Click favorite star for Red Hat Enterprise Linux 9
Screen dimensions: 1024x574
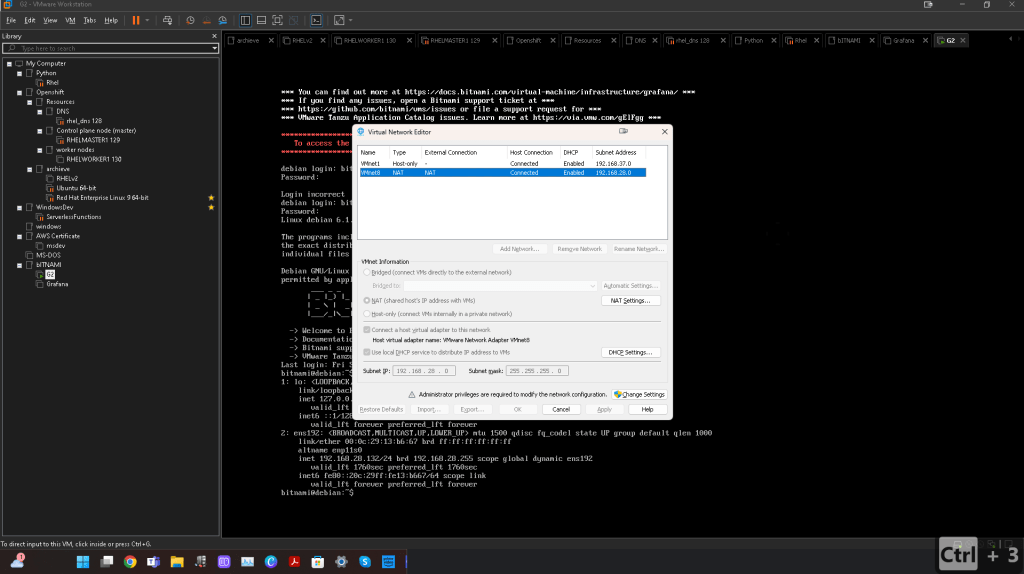[211, 197]
